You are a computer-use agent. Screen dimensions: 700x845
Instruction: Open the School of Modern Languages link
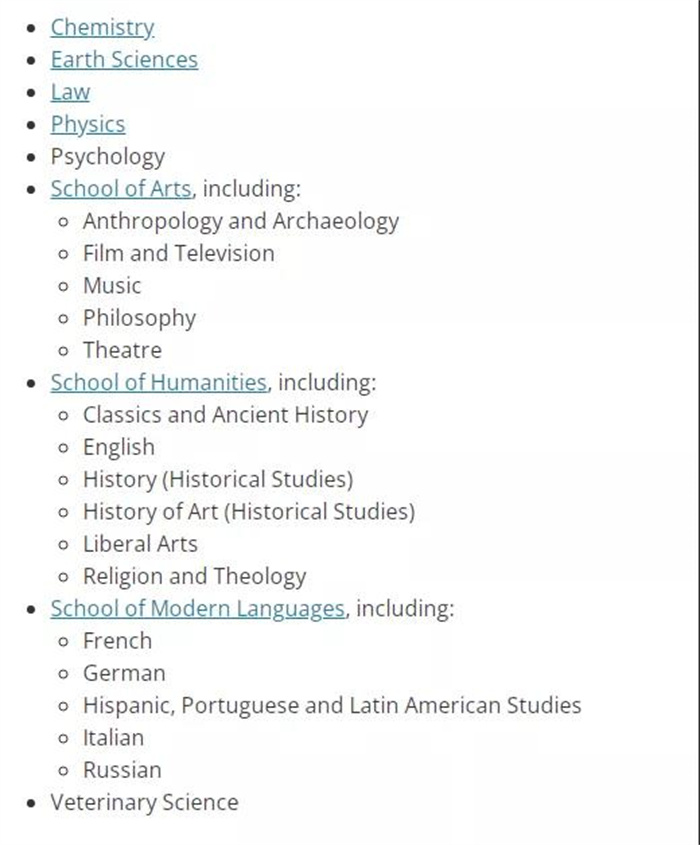coord(198,609)
